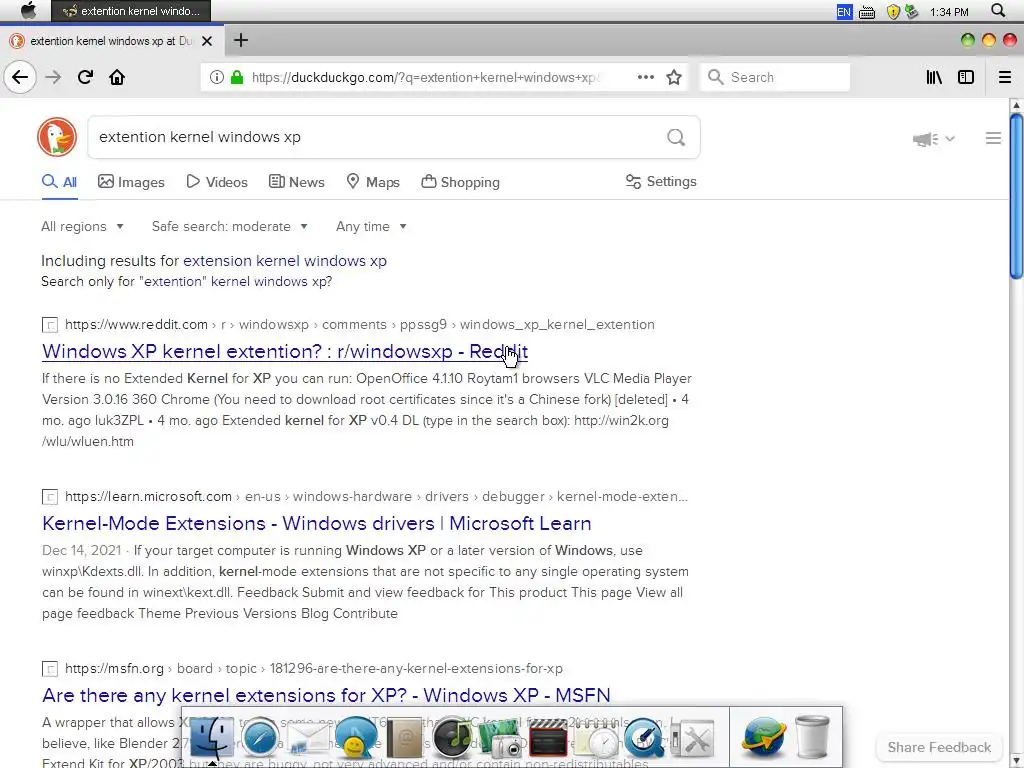Launch QuickTime Player from the dock
Screen dimensions: 1024x768
coord(643,738)
